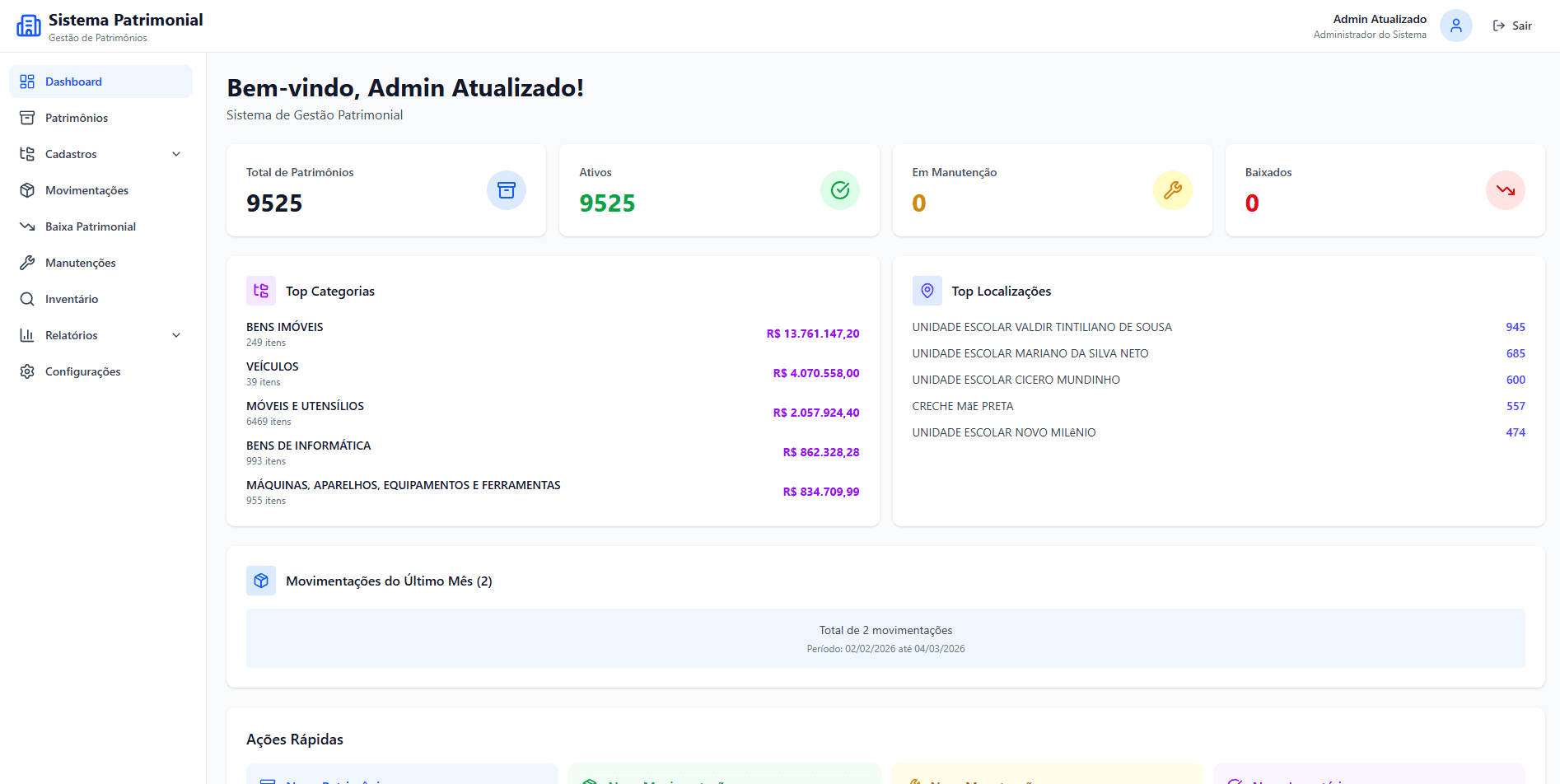Click the red trending-down icon in Baixados card
The height and width of the screenshot is (784, 1560).
1505,190
